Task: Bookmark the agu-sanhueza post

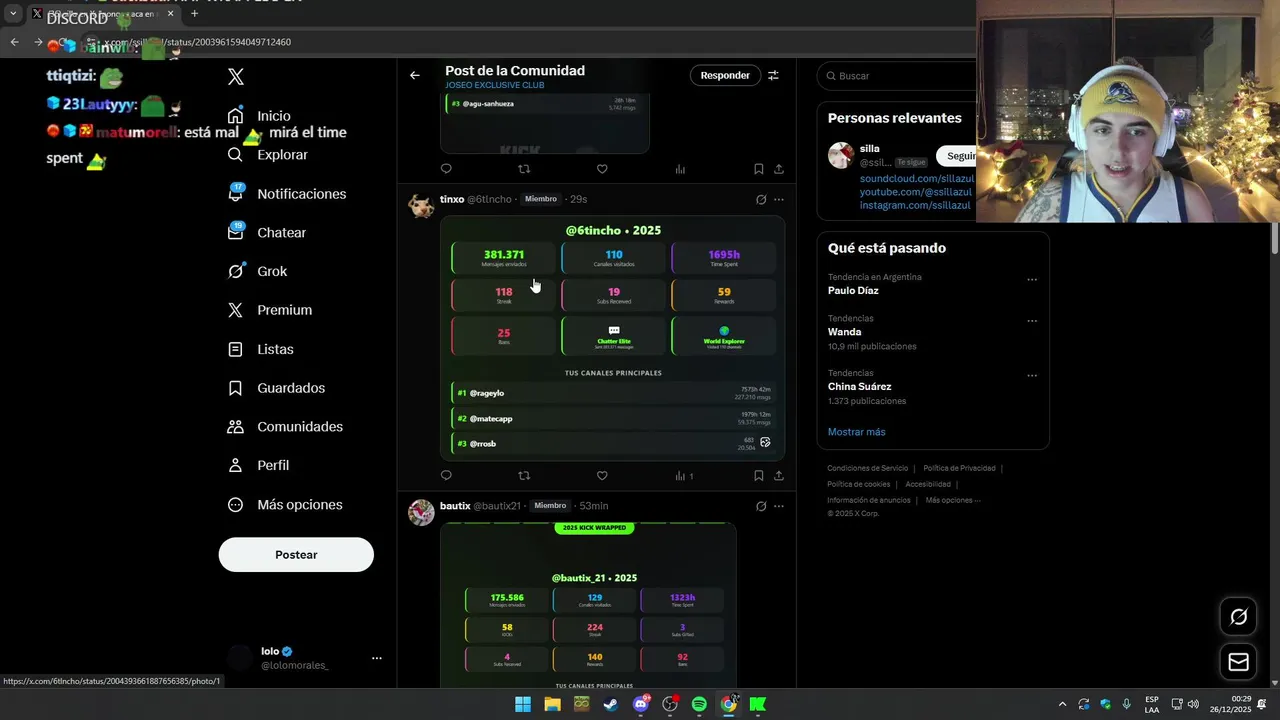Action: tap(759, 169)
